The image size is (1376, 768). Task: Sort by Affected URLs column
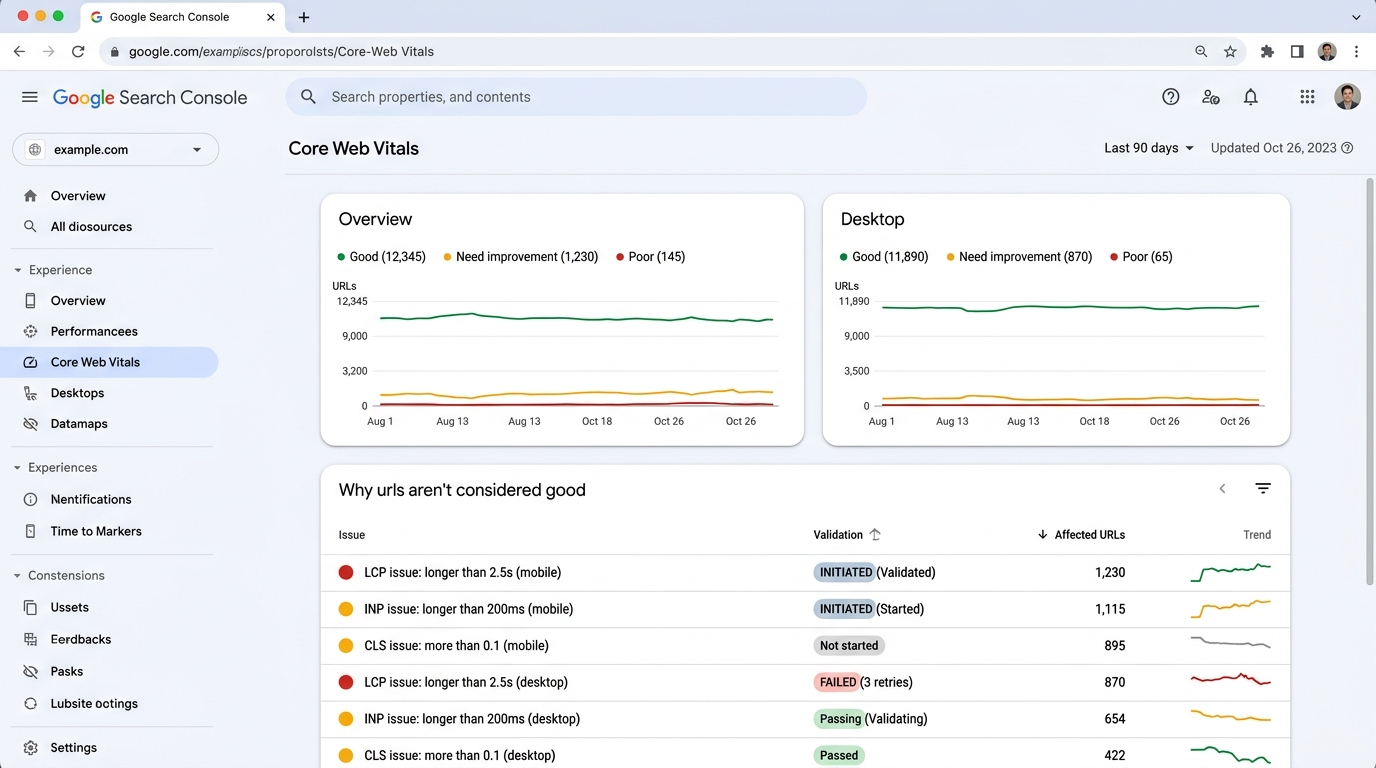(x=1081, y=535)
